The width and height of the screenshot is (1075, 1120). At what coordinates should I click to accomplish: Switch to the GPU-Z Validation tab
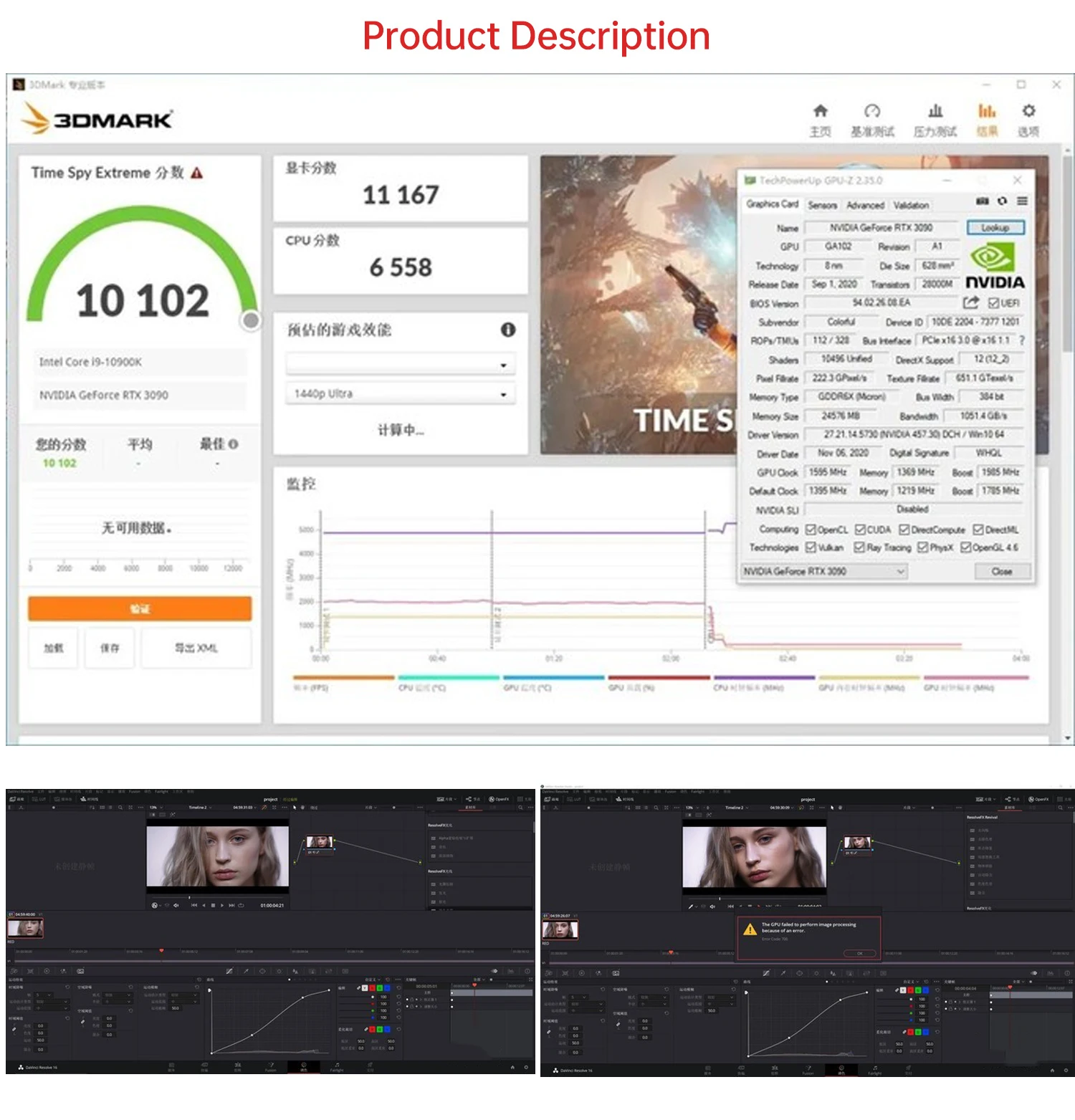[912, 205]
